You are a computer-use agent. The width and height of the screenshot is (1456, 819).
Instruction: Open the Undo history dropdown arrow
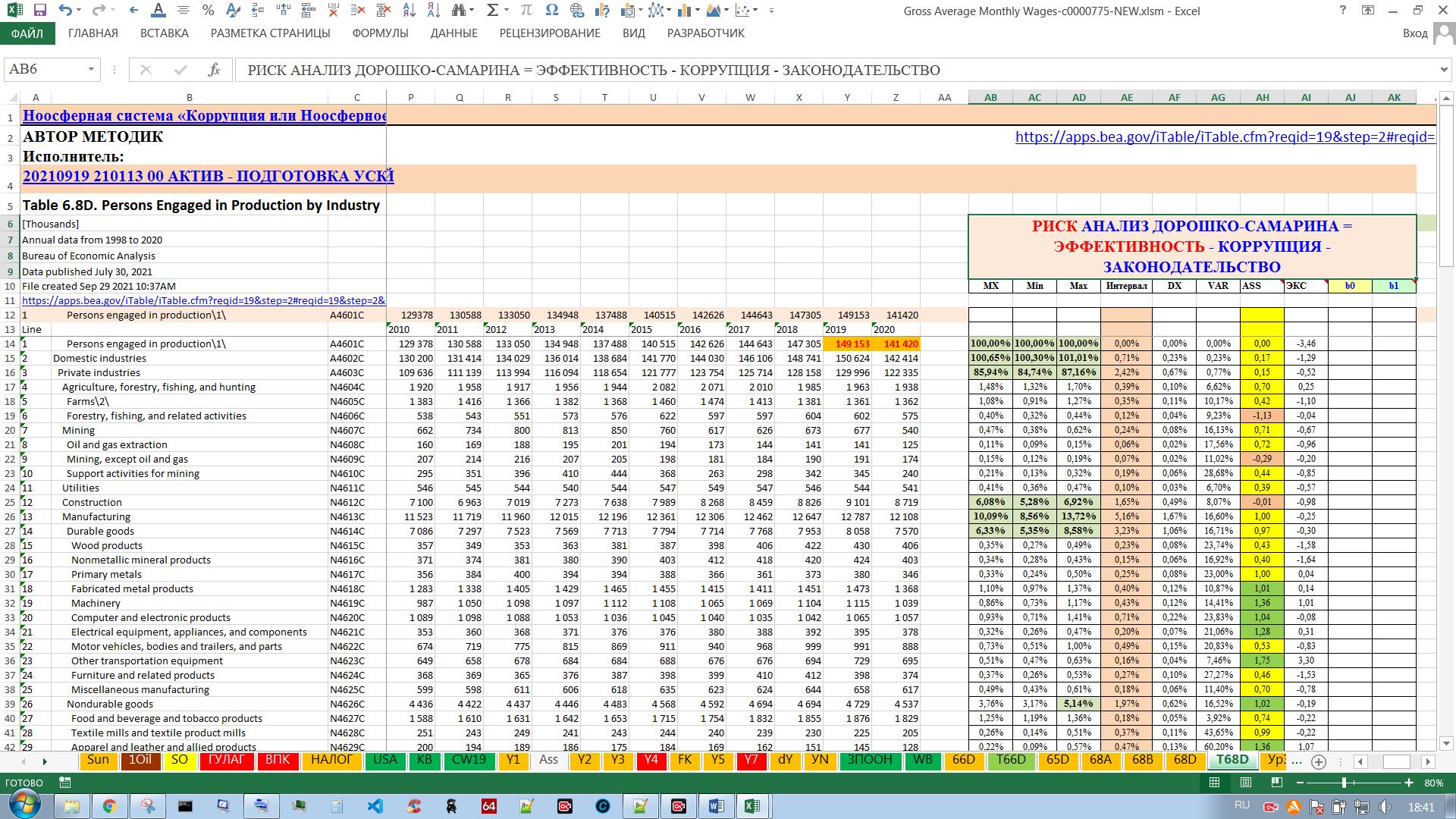(80, 11)
